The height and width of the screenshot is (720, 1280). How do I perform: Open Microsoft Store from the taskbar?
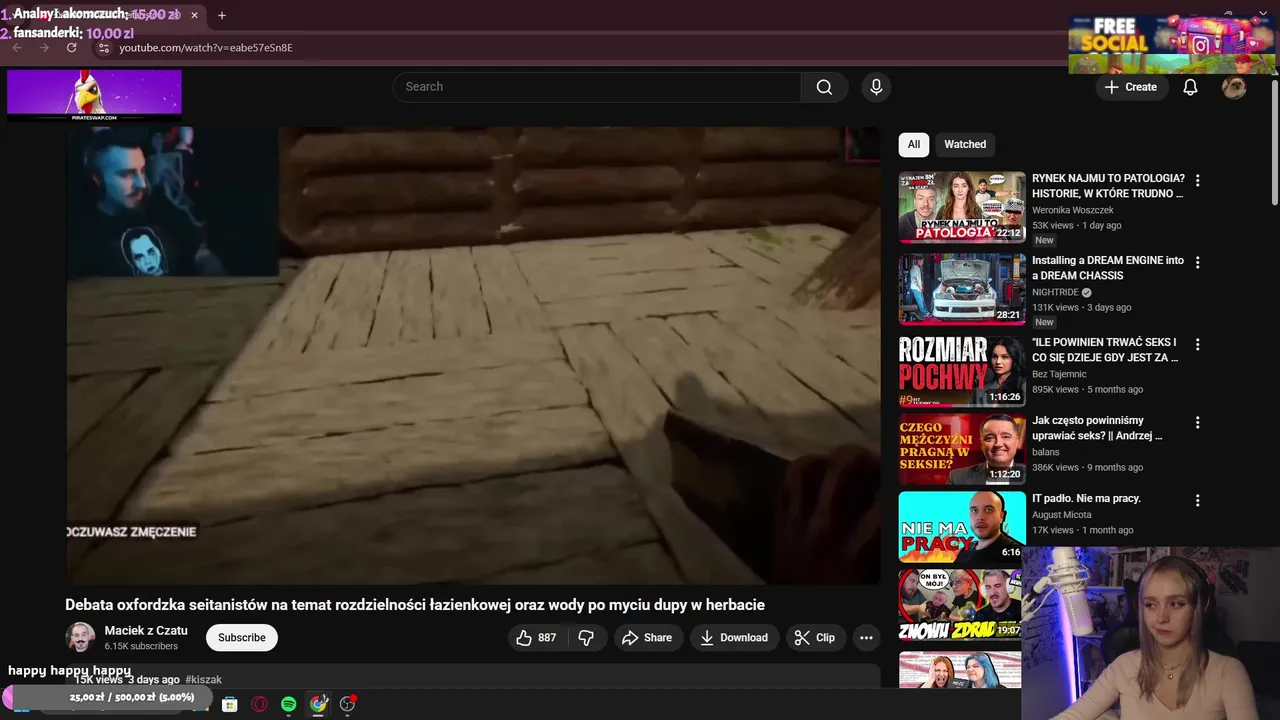(229, 704)
